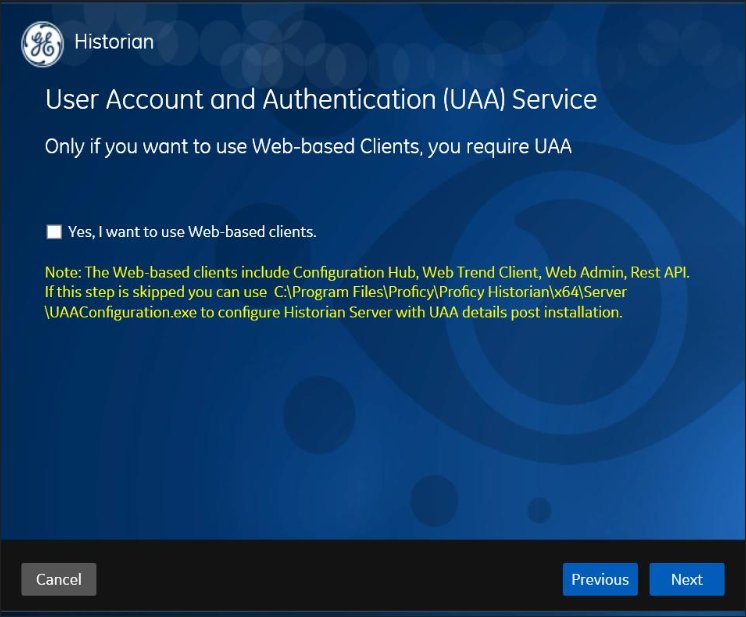Click the note line with the 'C:\Program Files\Proficy' path

click(x=335, y=292)
